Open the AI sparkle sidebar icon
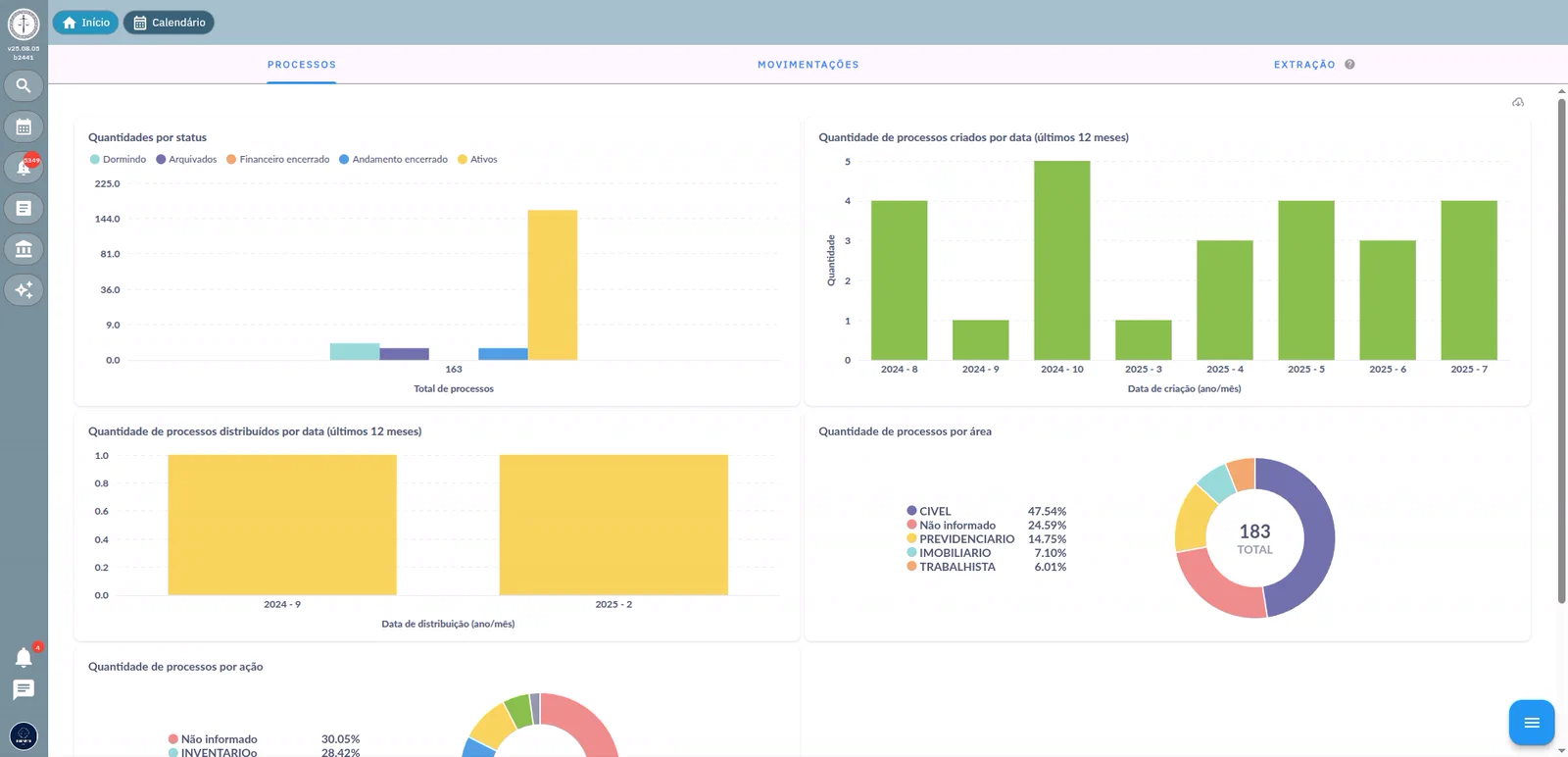Image resolution: width=1568 pixels, height=757 pixels. coord(24,289)
